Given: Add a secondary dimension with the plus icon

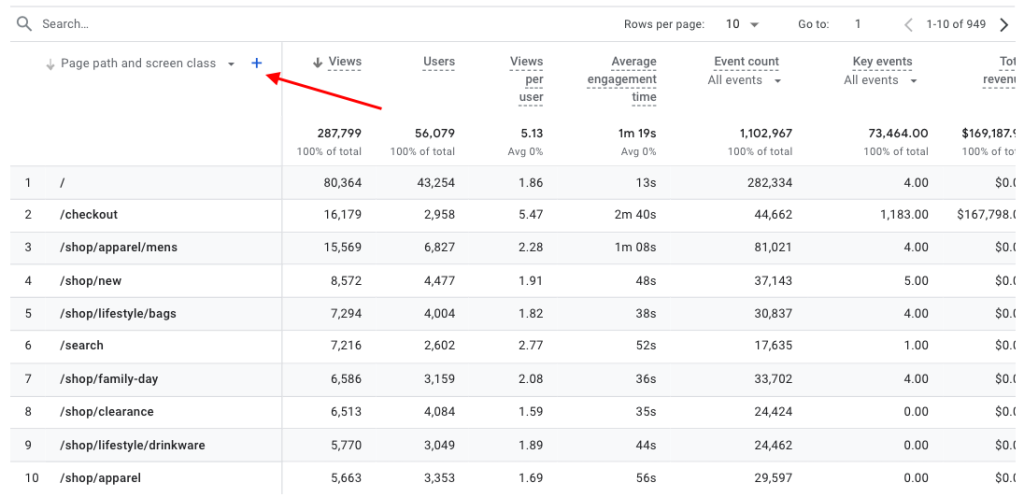Looking at the screenshot, I should point(257,63).
